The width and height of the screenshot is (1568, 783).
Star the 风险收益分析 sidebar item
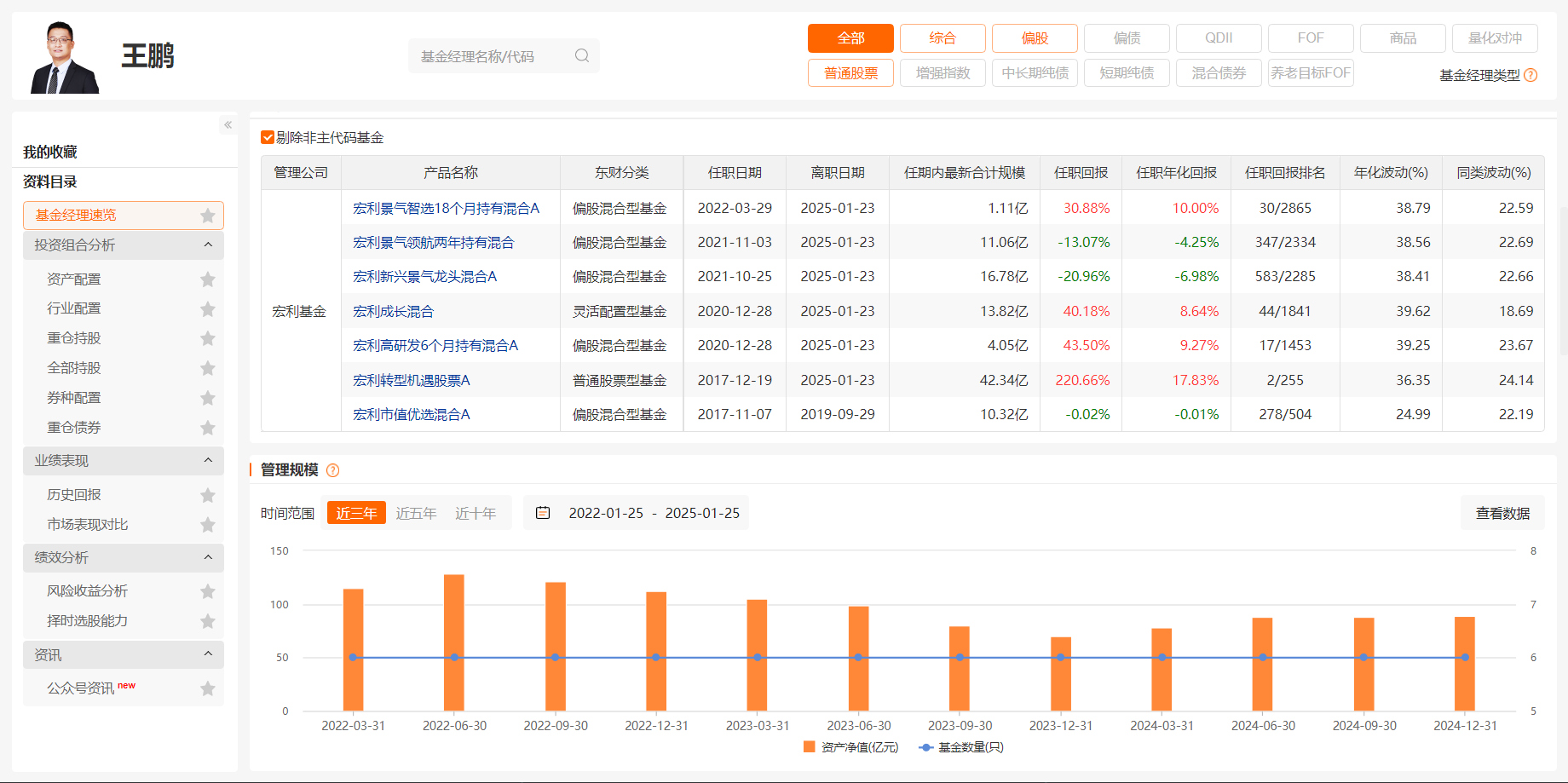tap(207, 591)
